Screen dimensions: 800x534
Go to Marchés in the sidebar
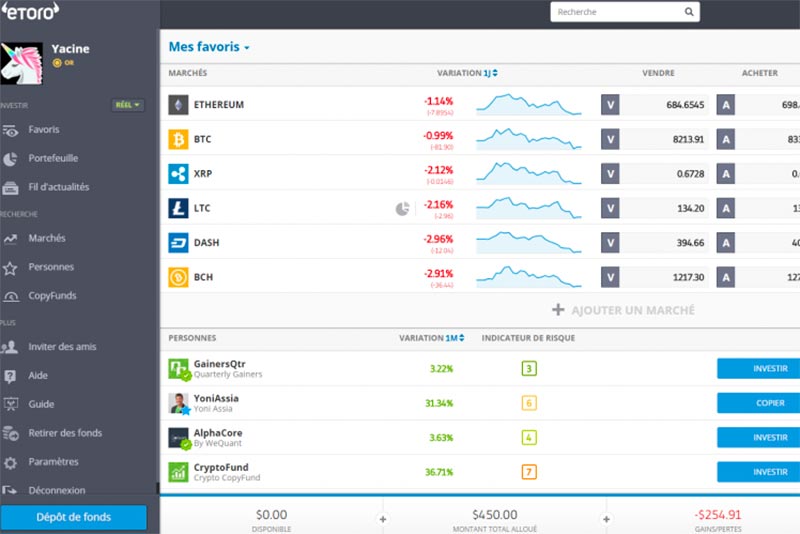click(47, 238)
